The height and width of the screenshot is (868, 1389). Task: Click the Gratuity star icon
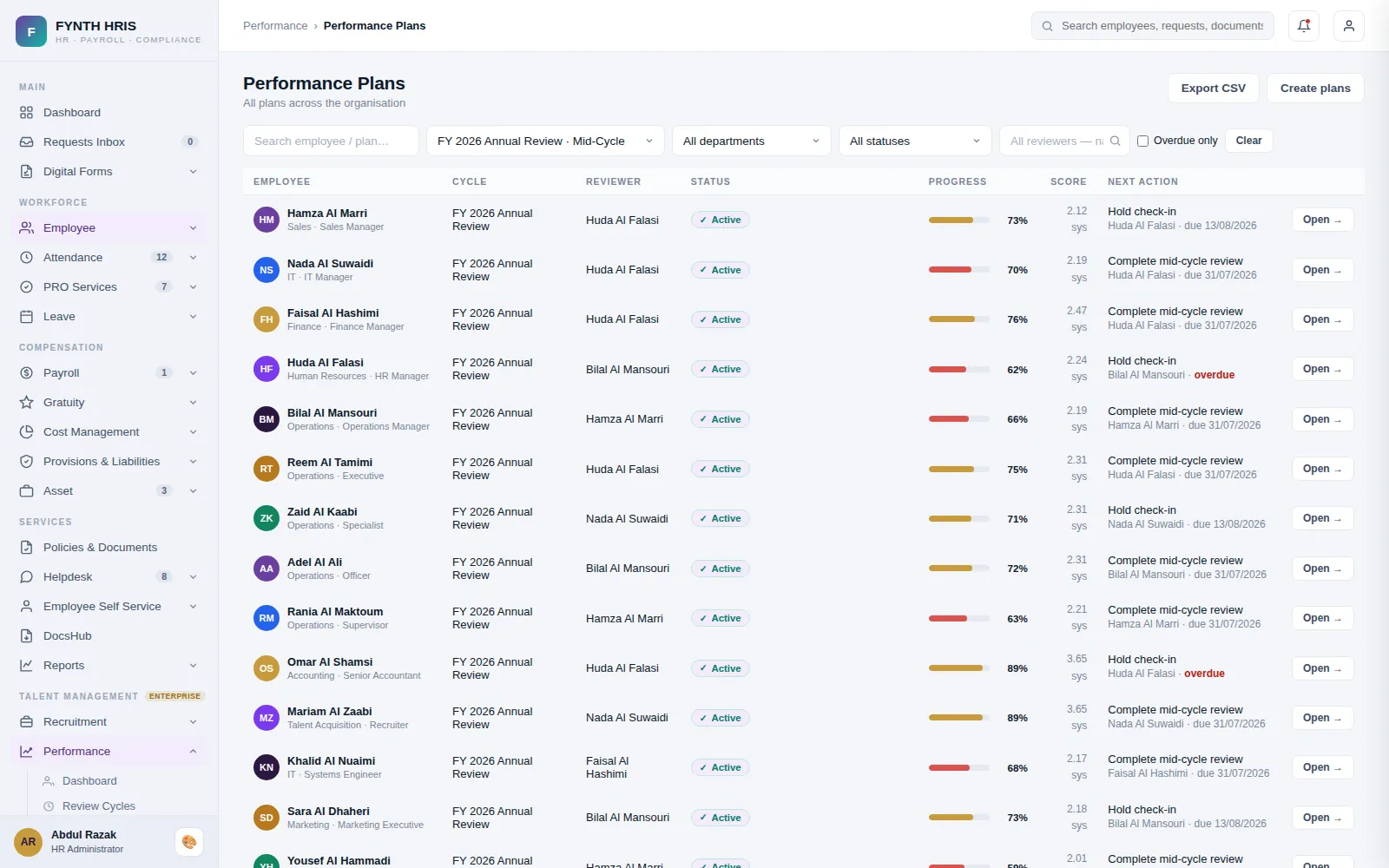27,403
